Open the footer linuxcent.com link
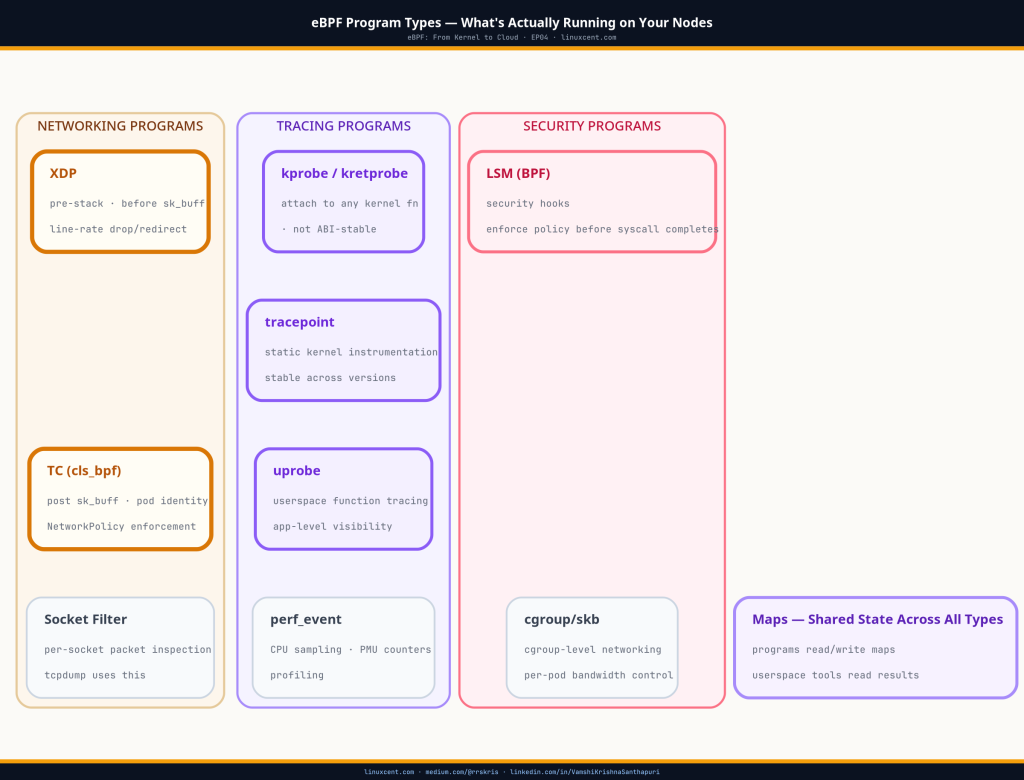The image size is (1024, 780). click(x=389, y=772)
